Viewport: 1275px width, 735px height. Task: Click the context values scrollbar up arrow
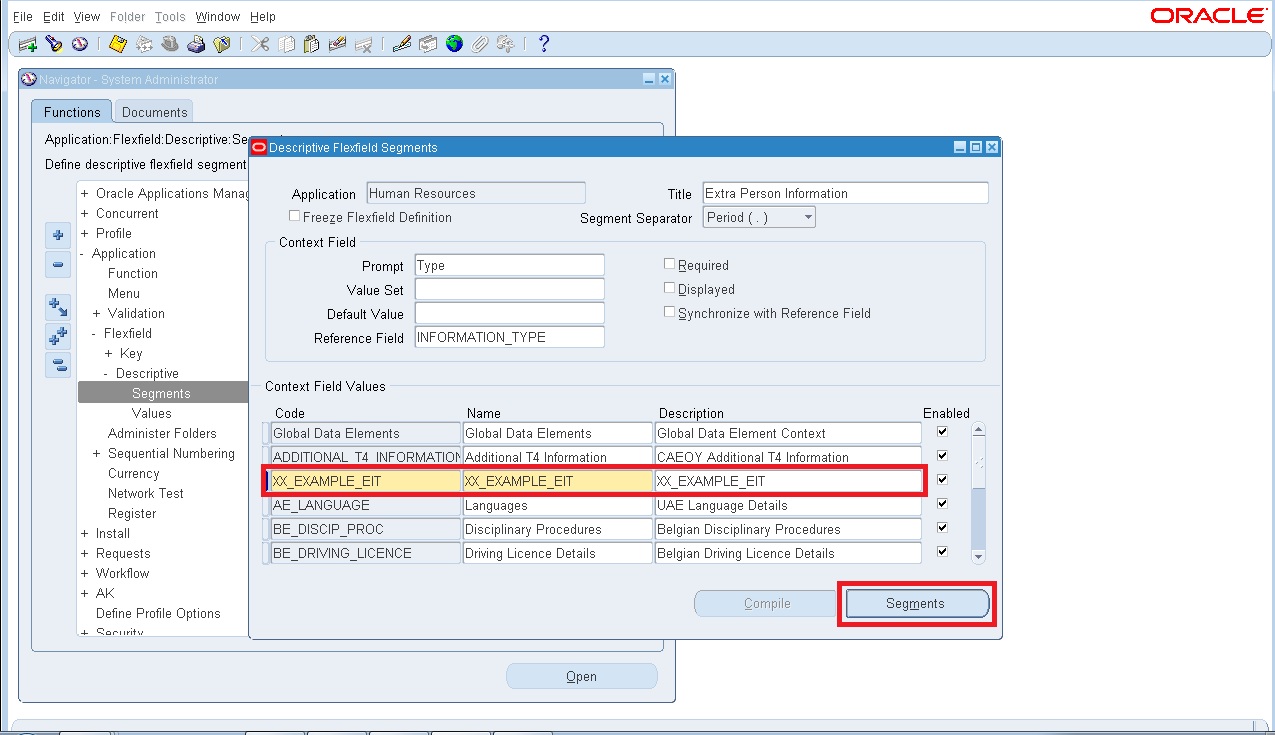[978, 430]
